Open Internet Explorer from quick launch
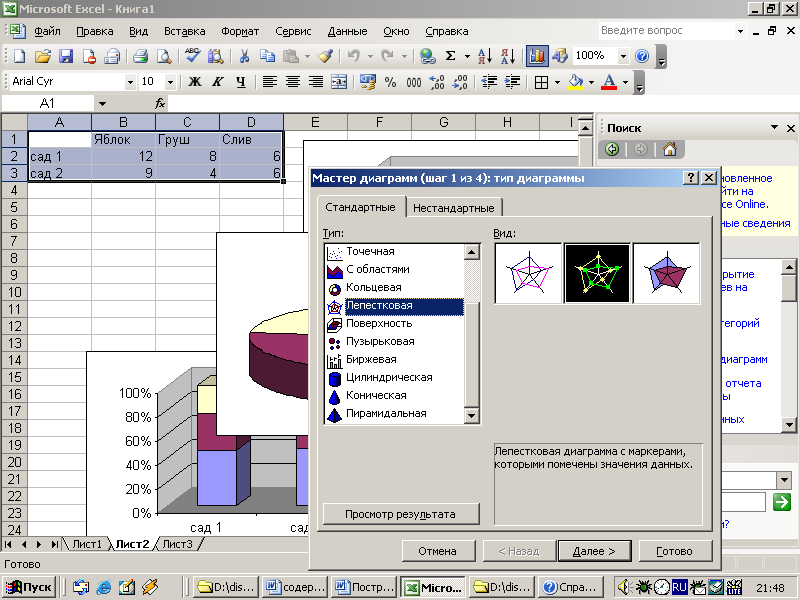This screenshot has width=800, height=600. 104,587
